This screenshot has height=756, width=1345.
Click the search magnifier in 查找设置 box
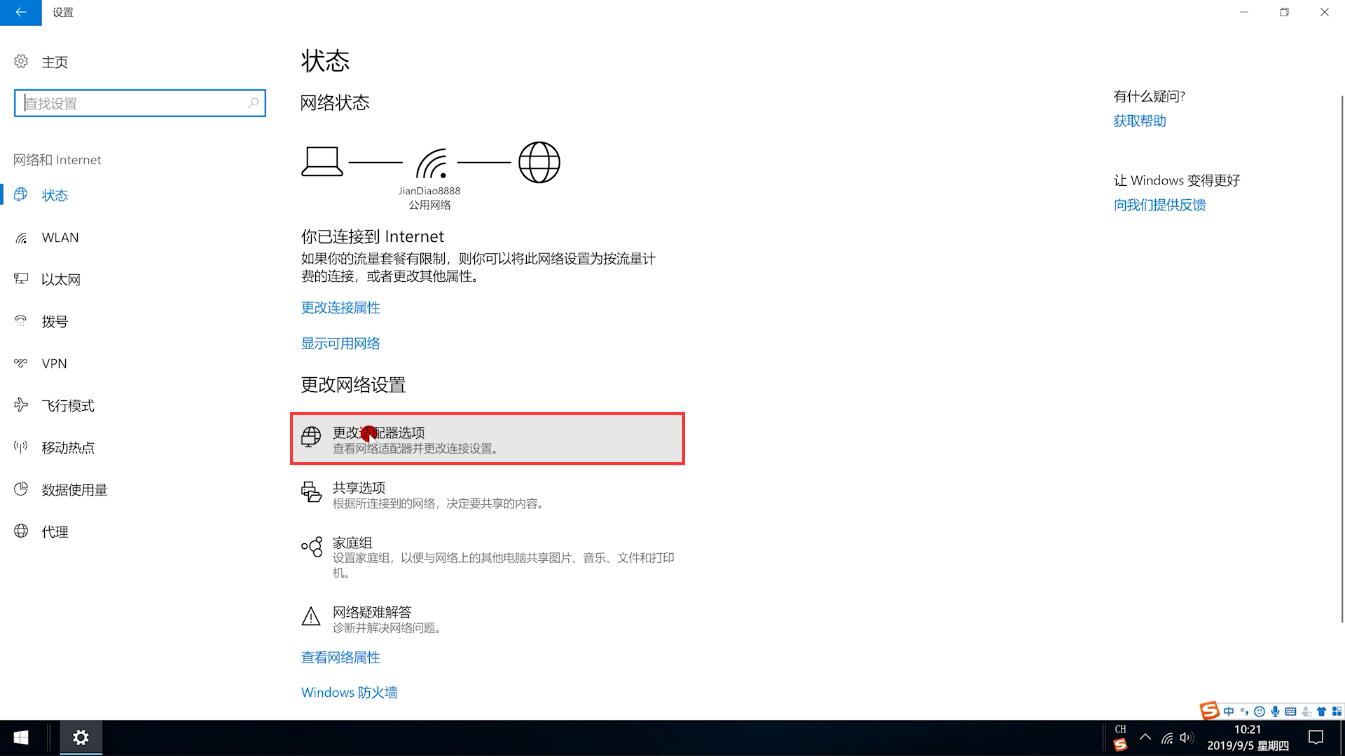(254, 103)
